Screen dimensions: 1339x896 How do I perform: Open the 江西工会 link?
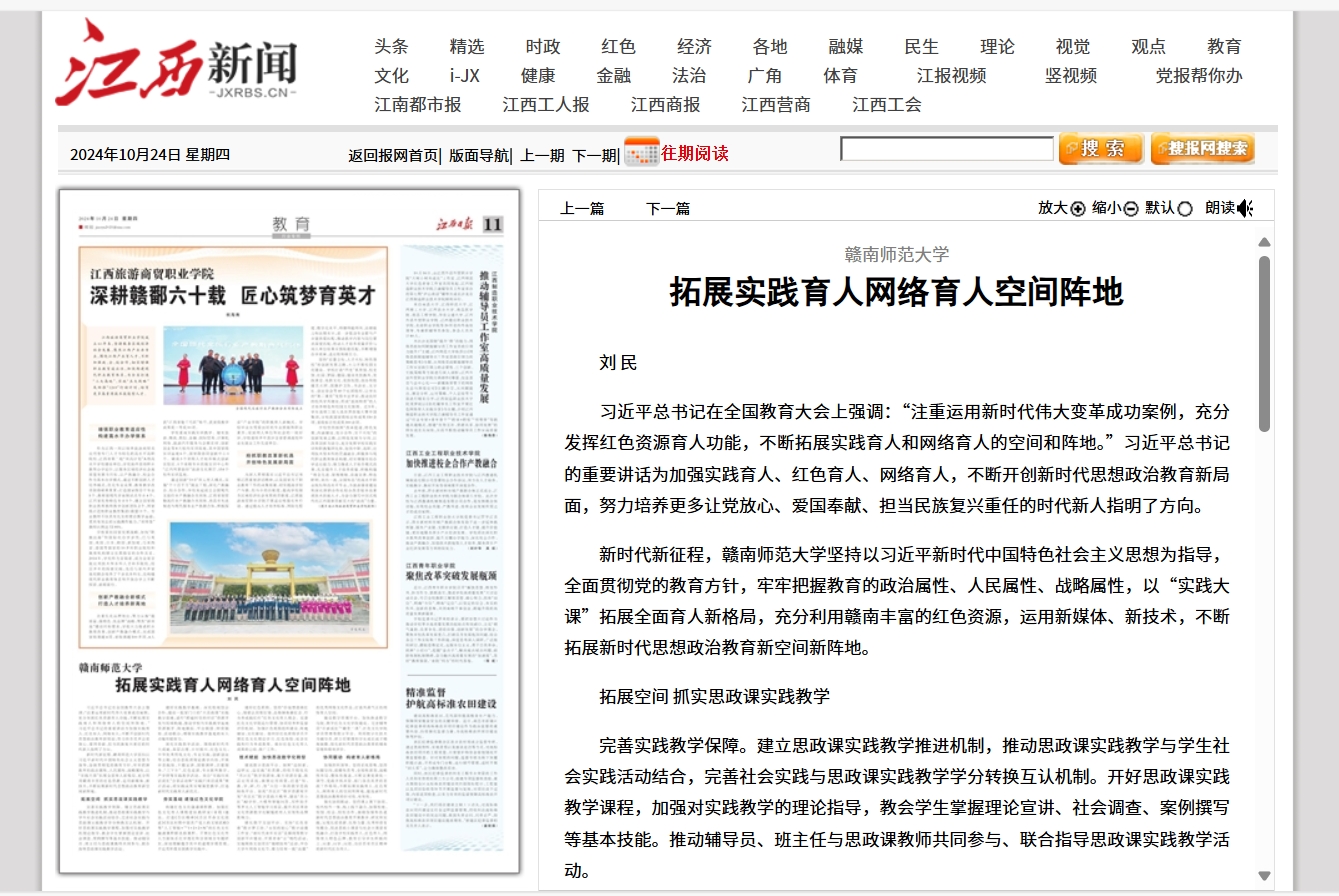[887, 104]
